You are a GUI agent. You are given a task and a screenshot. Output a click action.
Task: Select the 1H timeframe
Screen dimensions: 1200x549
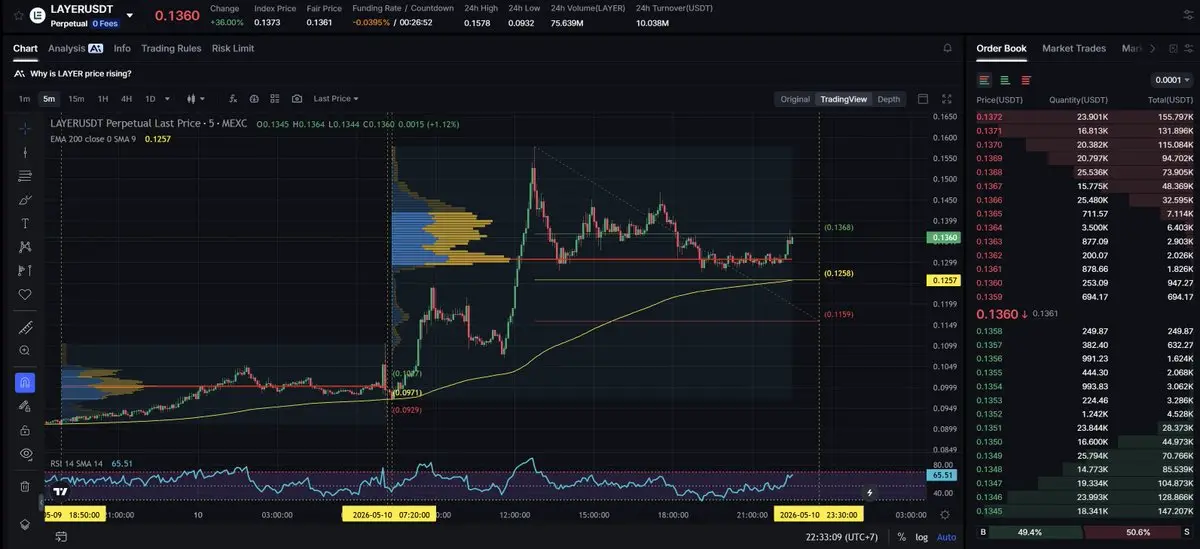click(102, 99)
